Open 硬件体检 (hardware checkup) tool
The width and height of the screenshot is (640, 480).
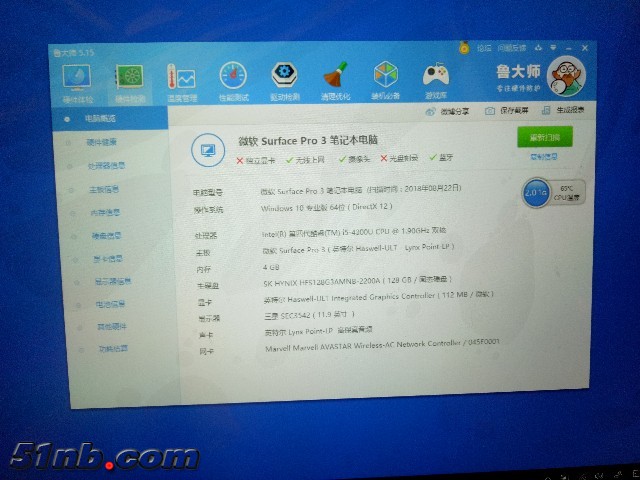coord(78,84)
